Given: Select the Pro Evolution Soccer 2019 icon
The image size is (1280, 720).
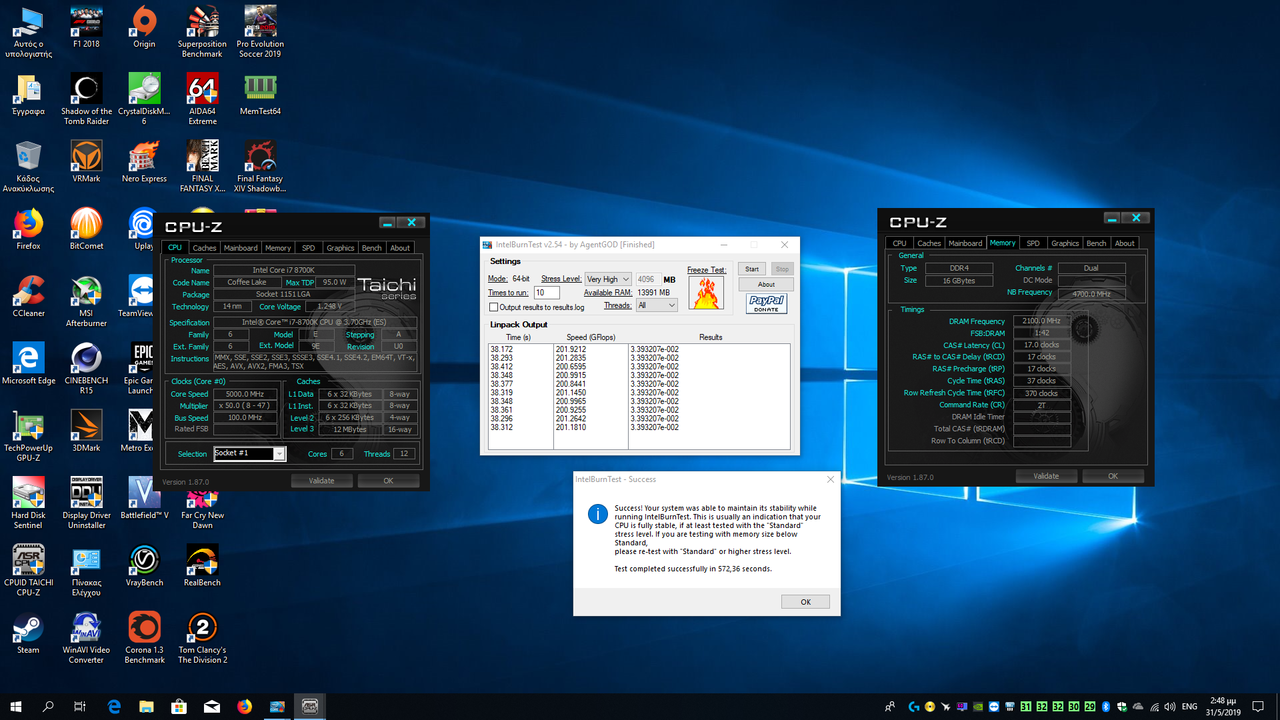Looking at the screenshot, I should point(260,32).
